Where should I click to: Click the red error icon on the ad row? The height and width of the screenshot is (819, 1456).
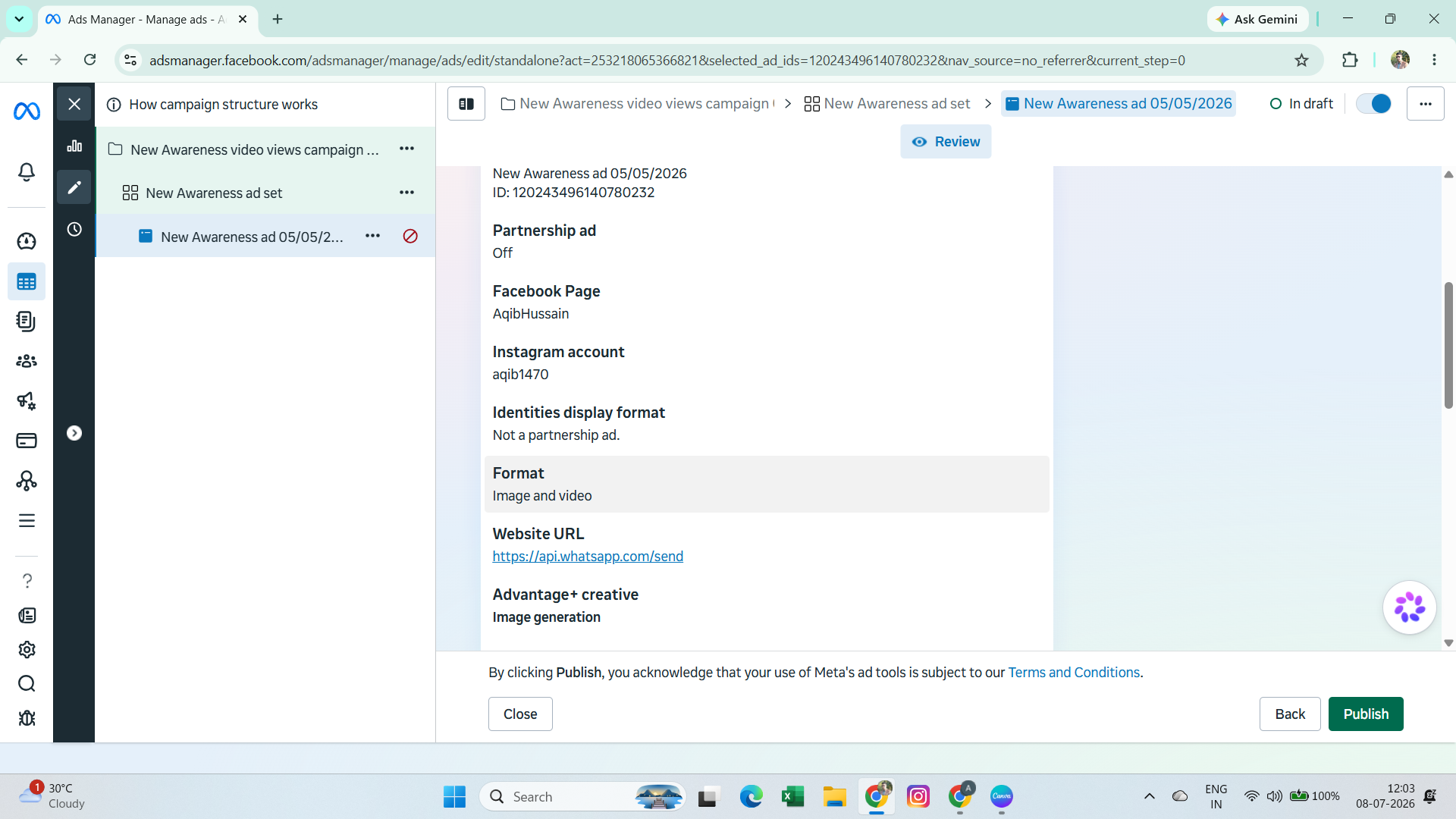click(410, 237)
